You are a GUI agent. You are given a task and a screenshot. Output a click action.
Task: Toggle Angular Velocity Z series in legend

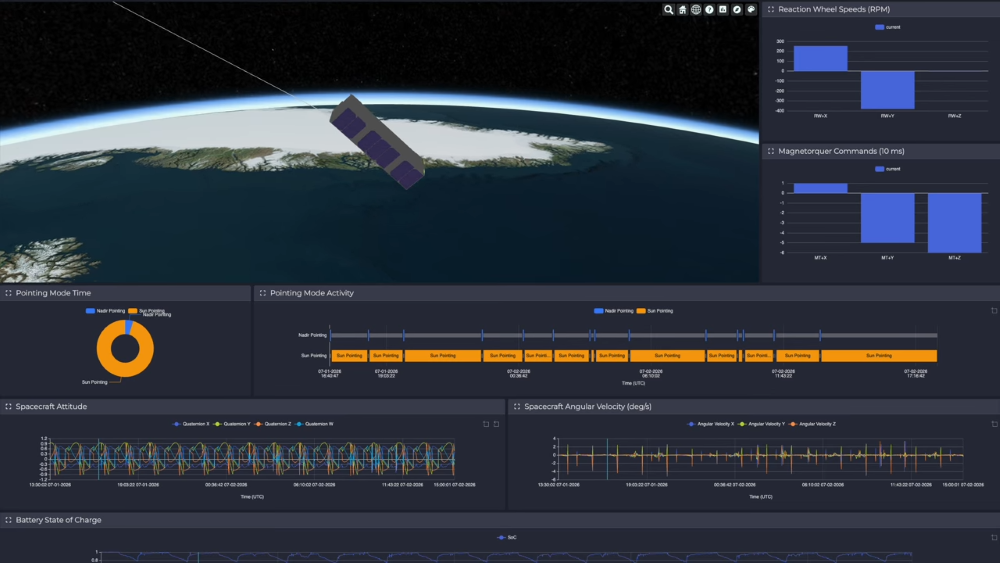pos(813,424)
